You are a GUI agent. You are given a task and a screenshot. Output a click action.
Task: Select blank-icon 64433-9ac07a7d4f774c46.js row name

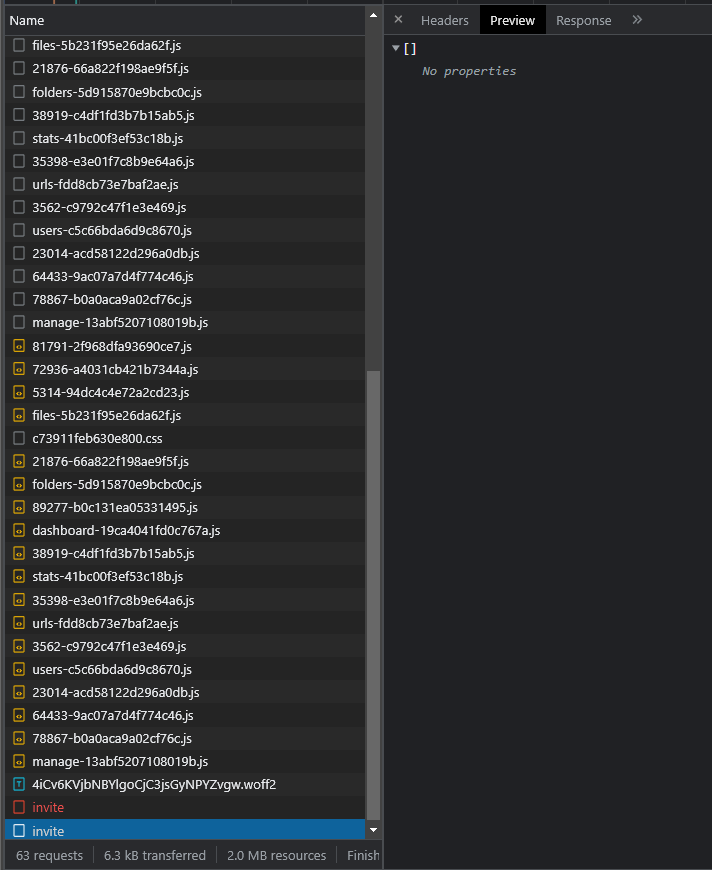pos(113,276)
